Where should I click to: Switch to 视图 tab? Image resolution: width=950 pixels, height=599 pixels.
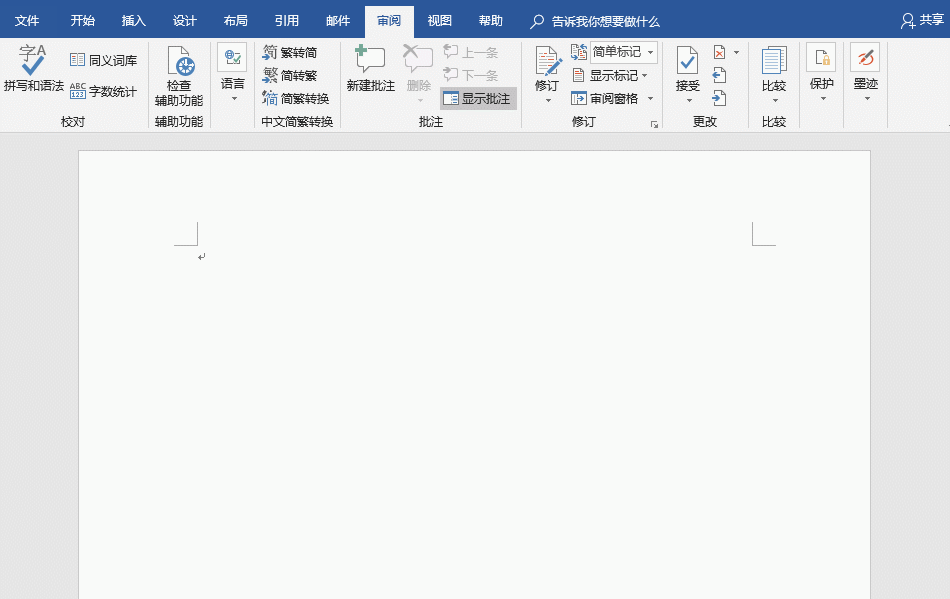(440, 21)
